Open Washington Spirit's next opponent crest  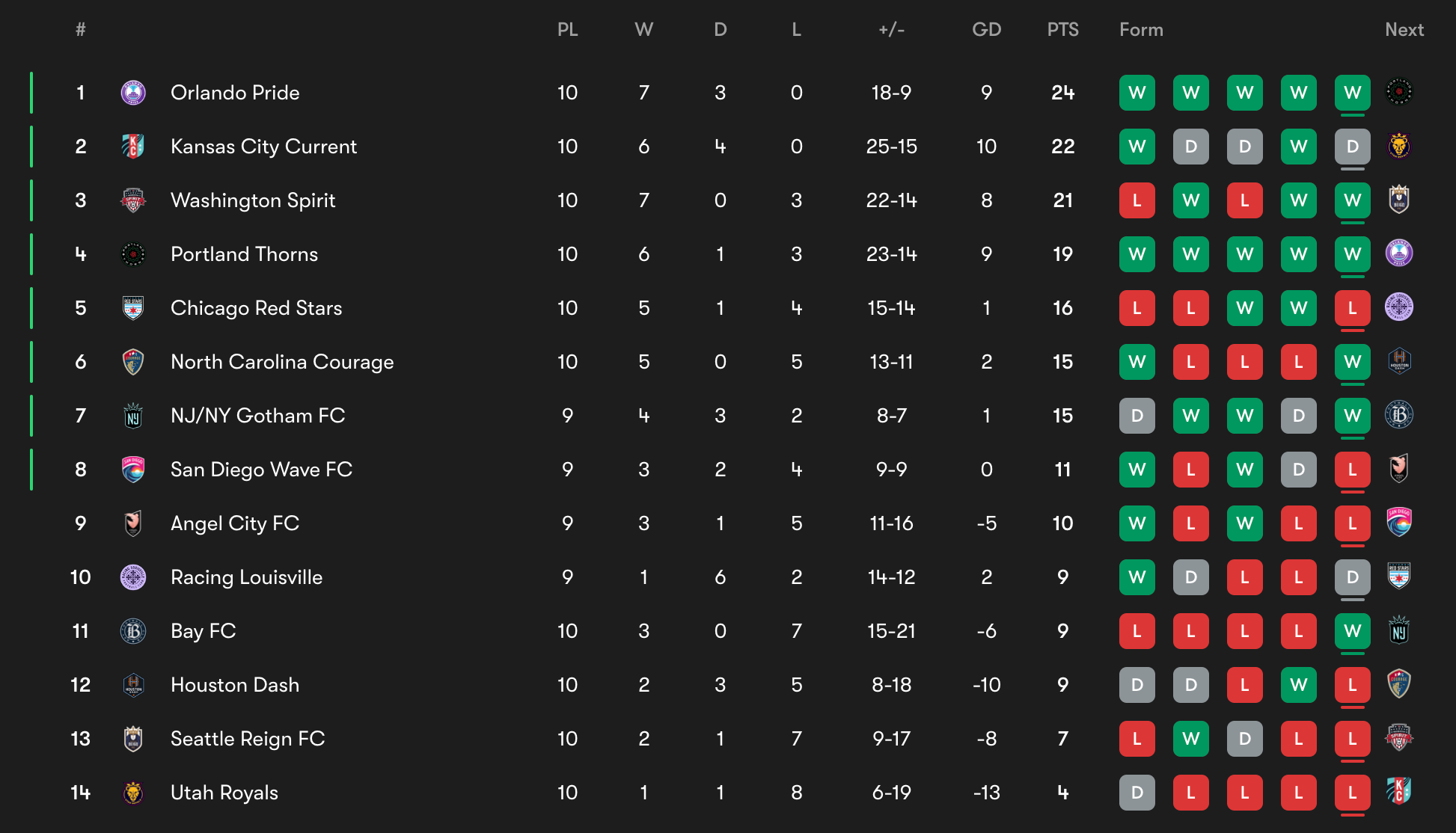(x=1399, y=200)
